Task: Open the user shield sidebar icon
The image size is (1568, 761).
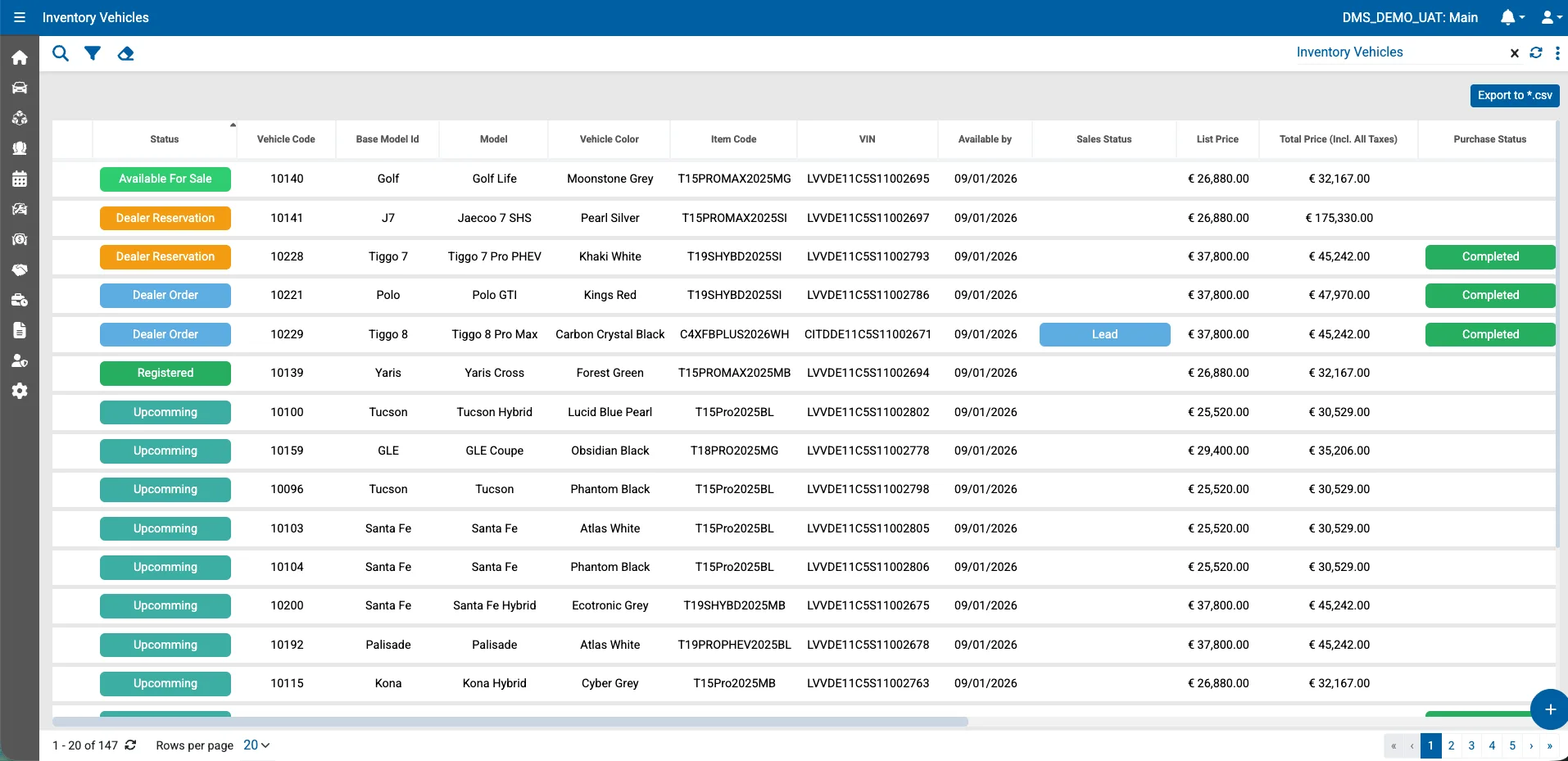Action: pos(20,360)
